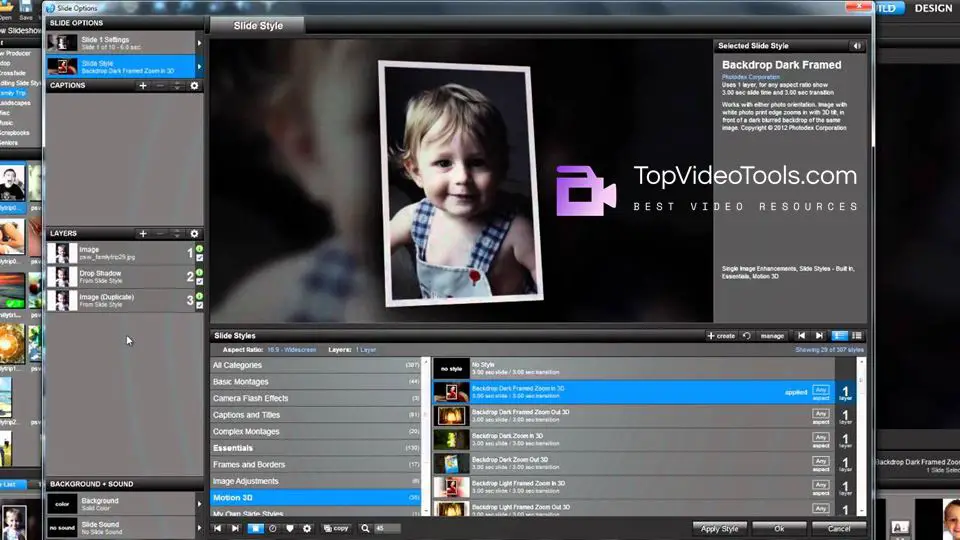Click the Layers reorder arrows icon
This screenshot has width=960, height=540.
click(x=177, y=233)
